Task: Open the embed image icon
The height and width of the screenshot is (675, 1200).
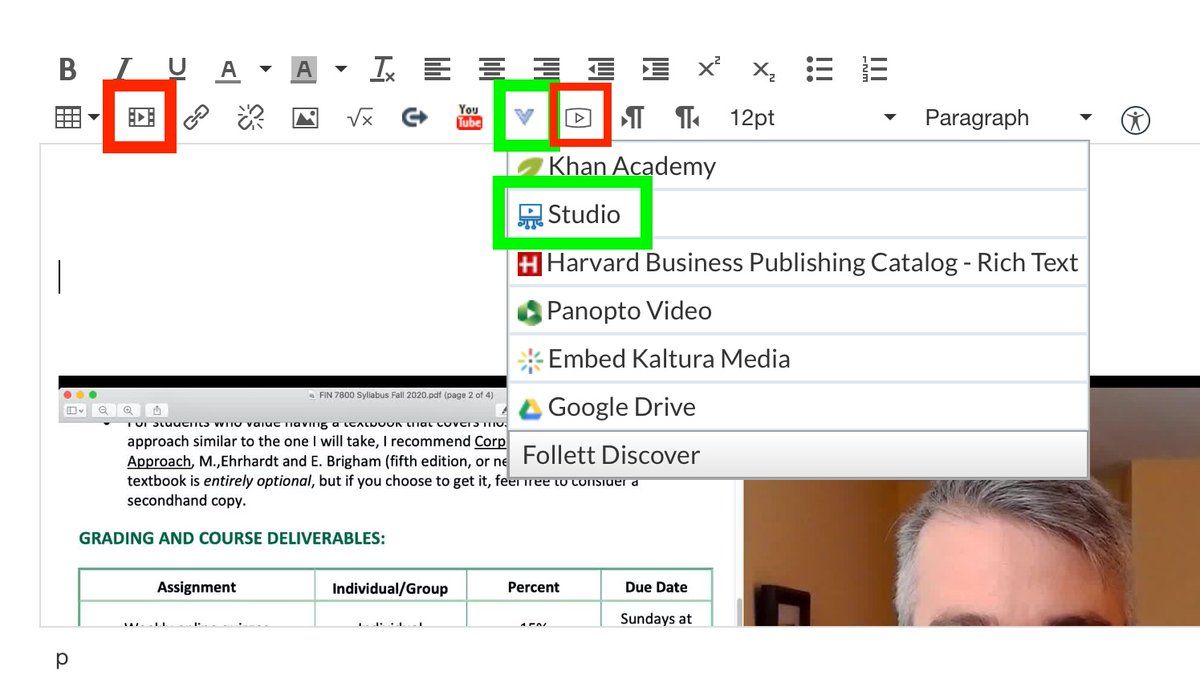Action: point(305,118)
